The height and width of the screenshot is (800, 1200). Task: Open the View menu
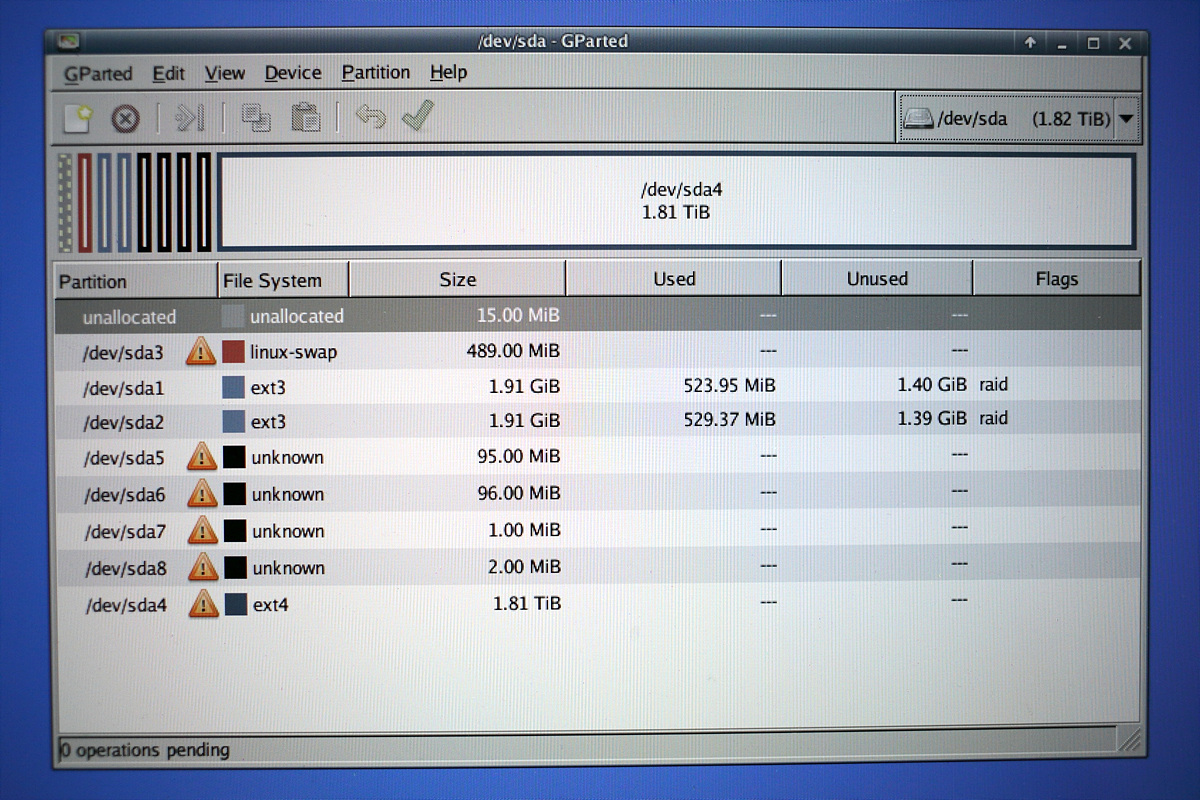point(224,73)
